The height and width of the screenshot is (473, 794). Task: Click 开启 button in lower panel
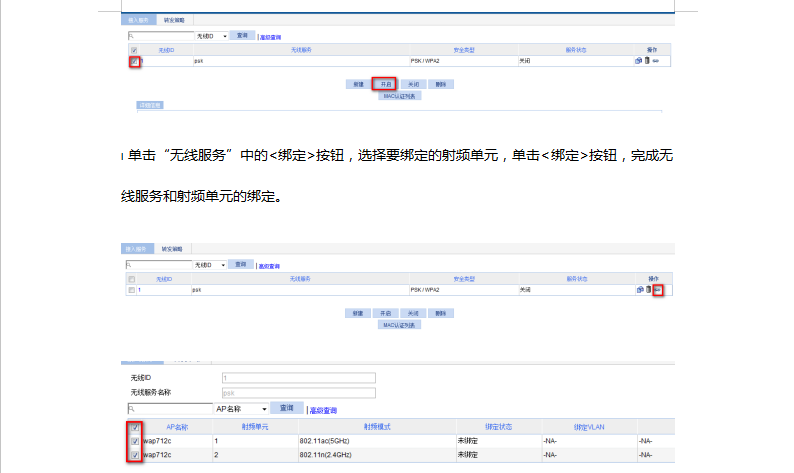click(386, 313)
